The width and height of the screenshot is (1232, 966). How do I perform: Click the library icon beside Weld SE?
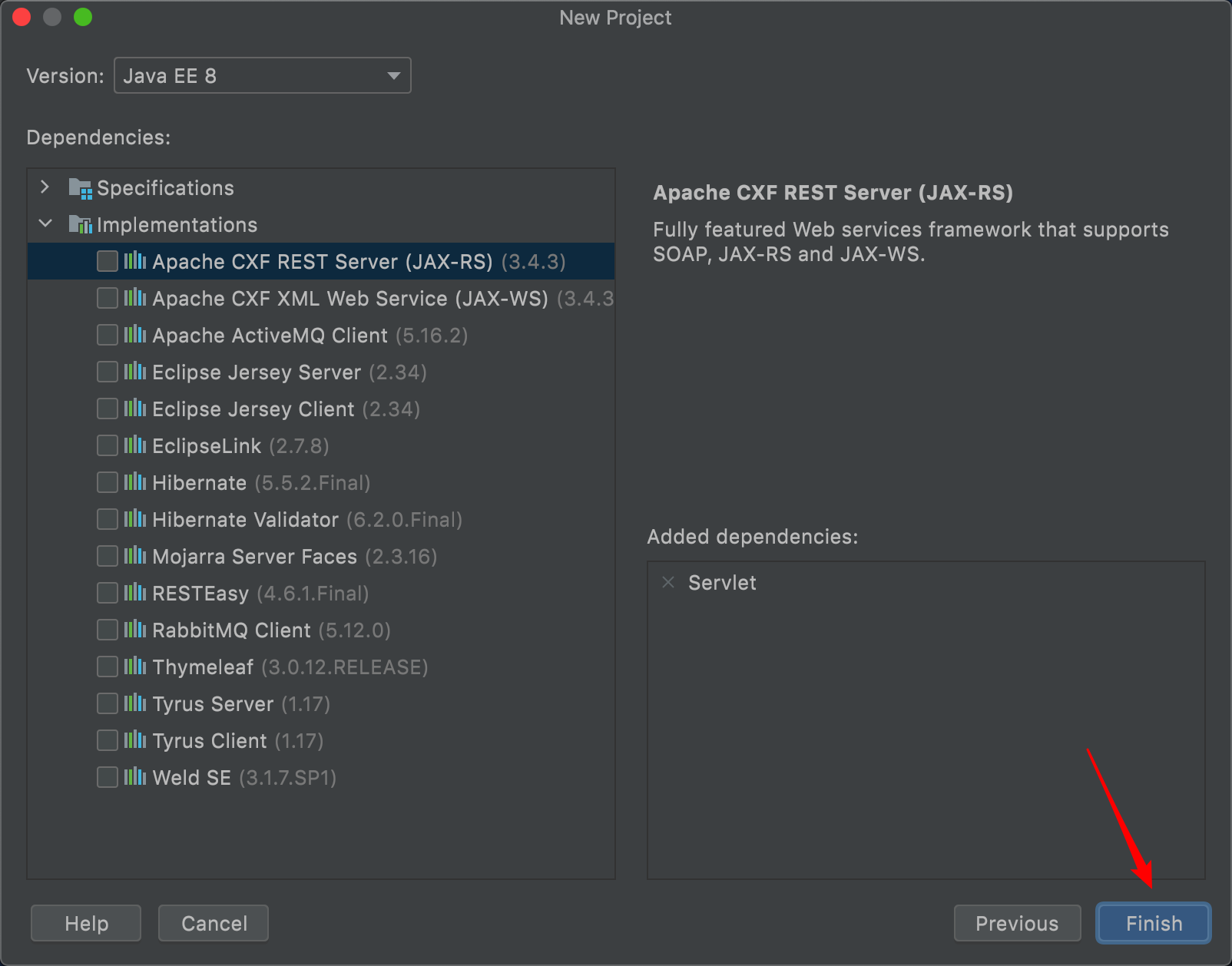(135, 778)
